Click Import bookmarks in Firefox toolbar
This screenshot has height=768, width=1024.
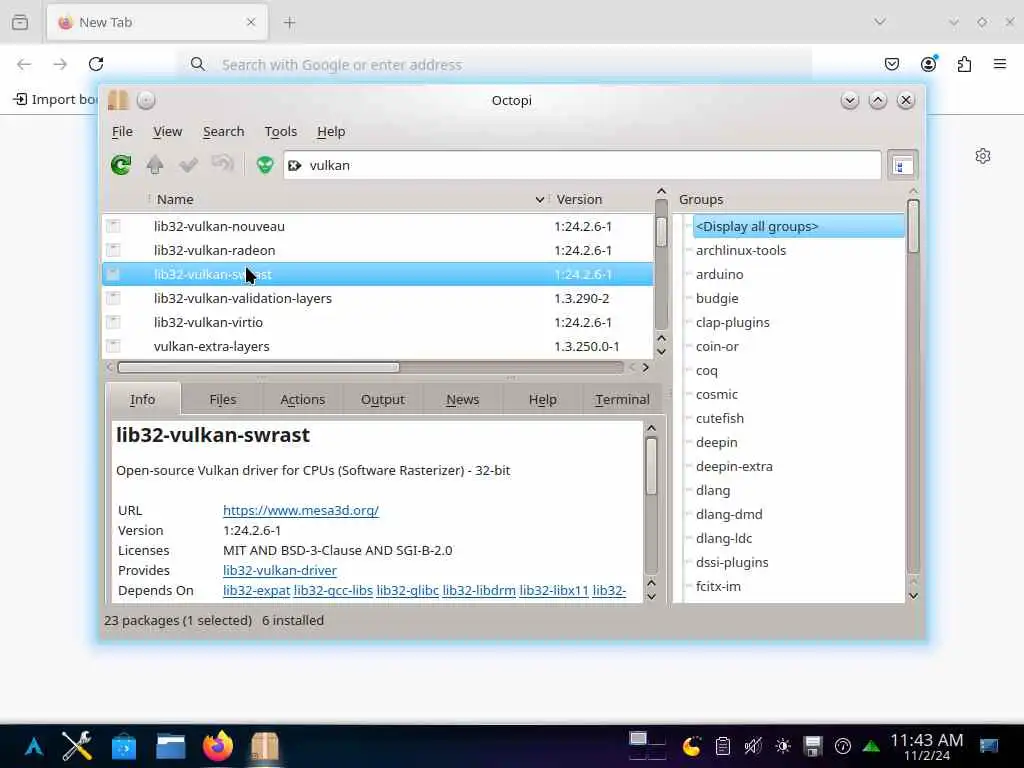click(56, 99)
